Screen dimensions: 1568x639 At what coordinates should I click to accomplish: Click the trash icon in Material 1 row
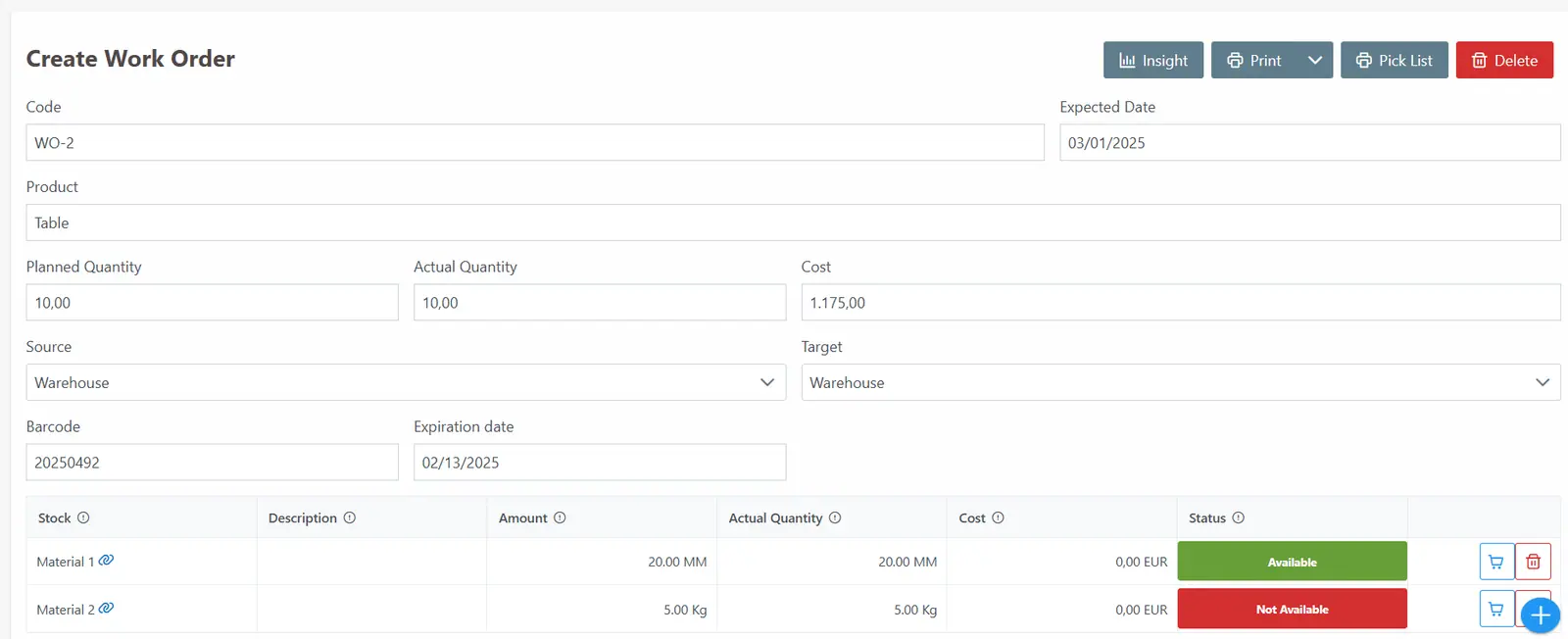pyautogui.click(x=1533, y=562)
